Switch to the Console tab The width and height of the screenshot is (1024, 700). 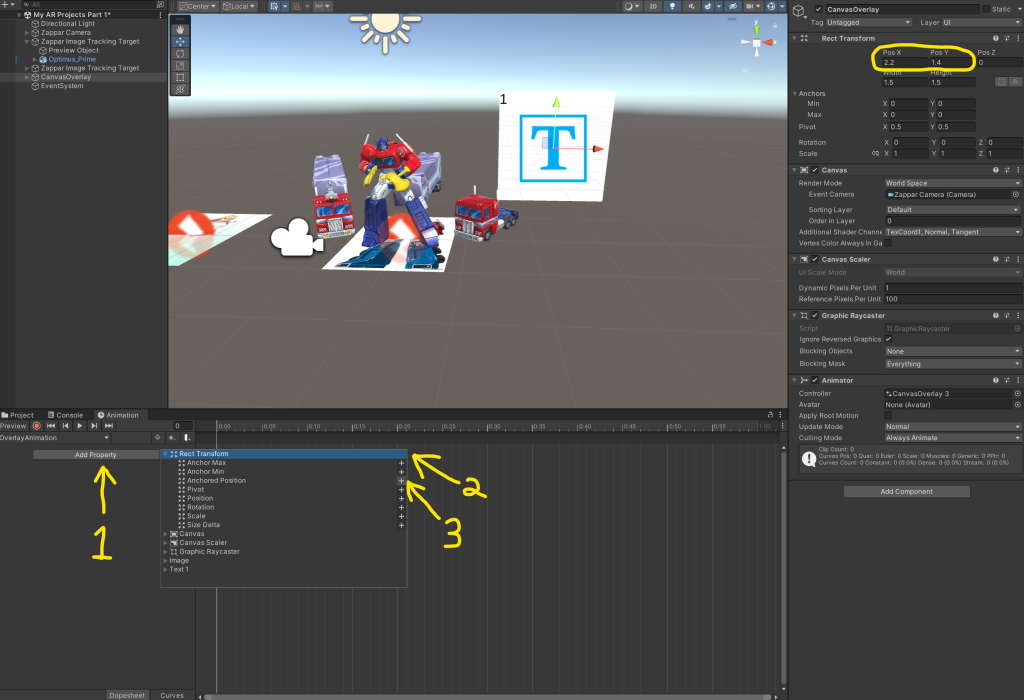click(x=66, y=415)
